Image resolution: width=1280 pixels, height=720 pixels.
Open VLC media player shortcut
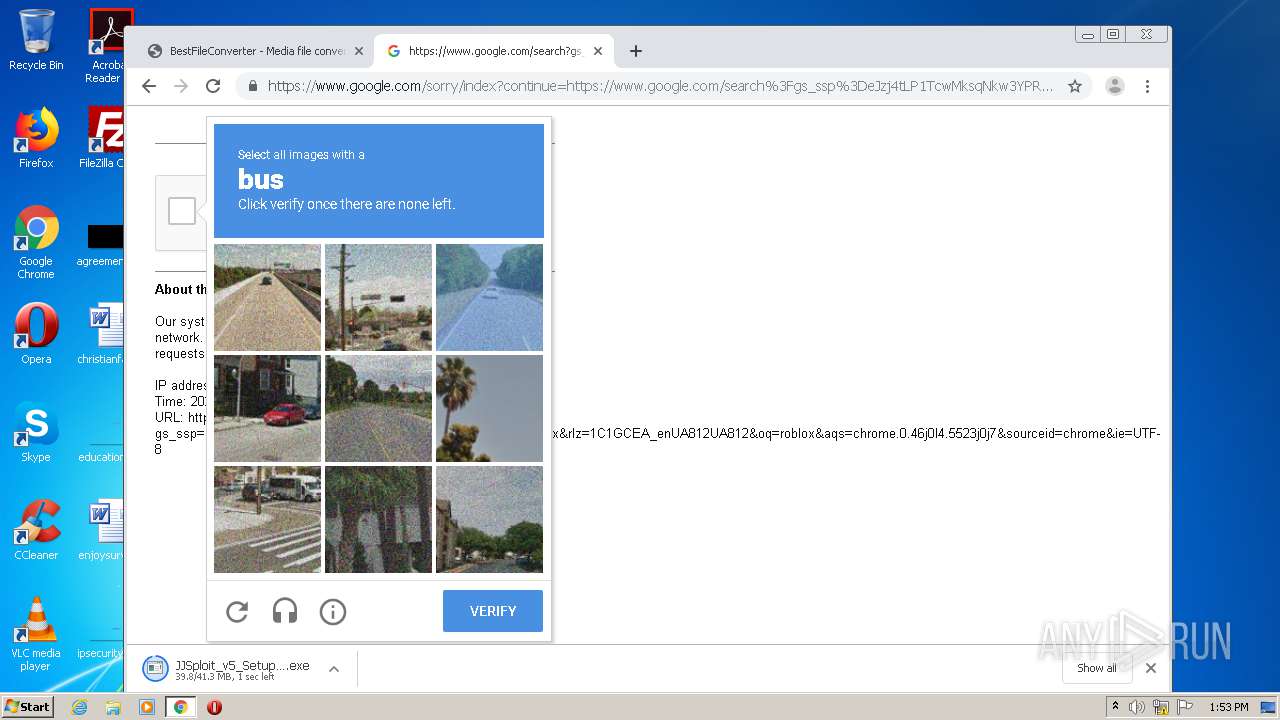[36, 634]
